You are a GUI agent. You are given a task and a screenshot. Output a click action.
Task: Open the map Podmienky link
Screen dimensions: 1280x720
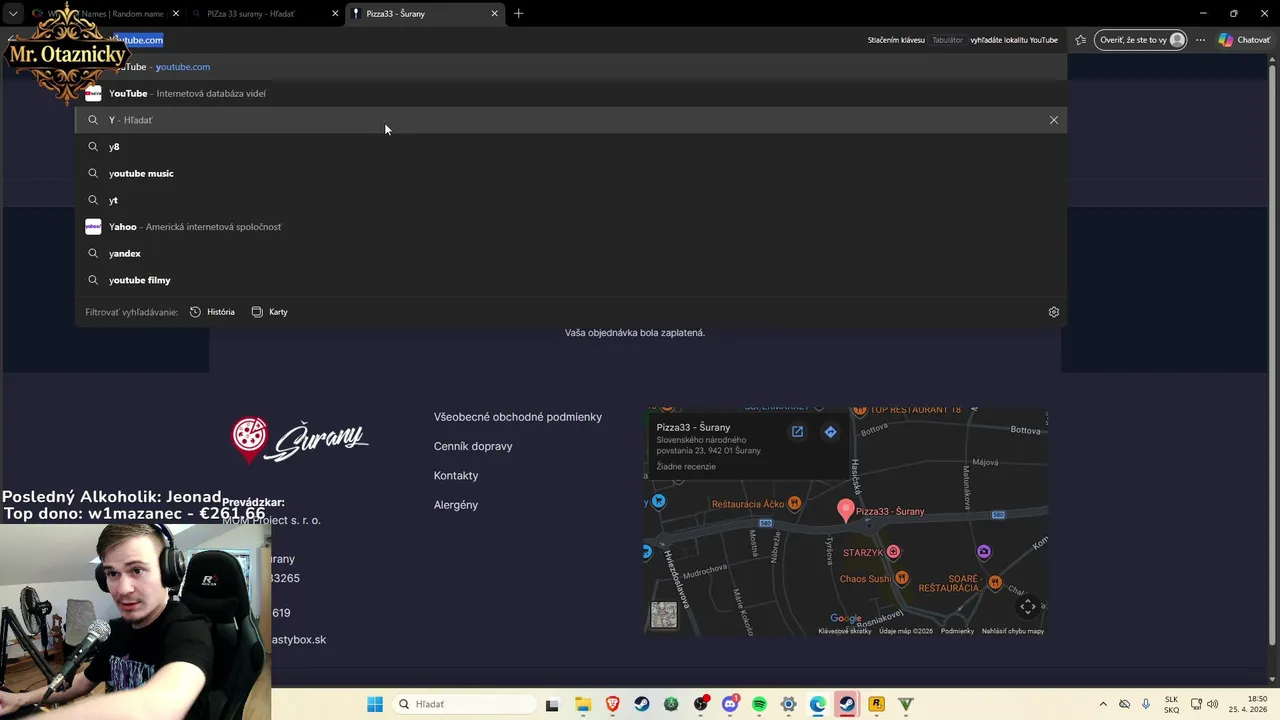point(957,631)
